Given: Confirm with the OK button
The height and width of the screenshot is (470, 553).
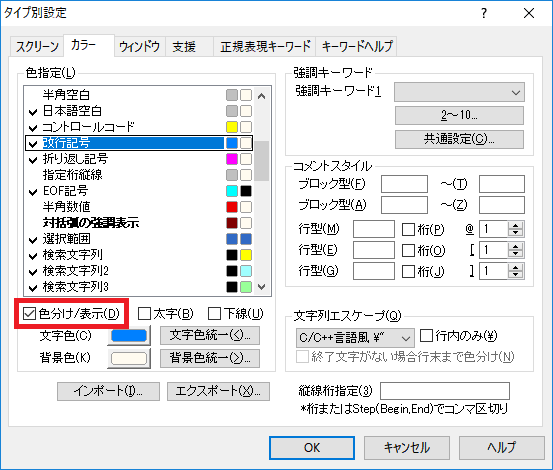Looking at the screenshot, I should pyautogui.click(x=312, y=448).
